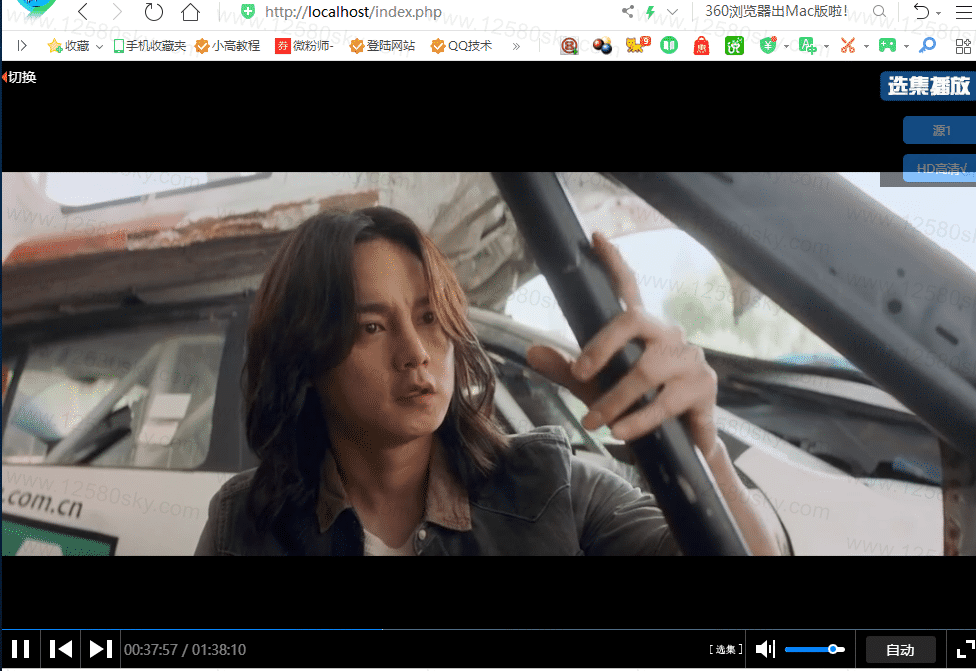Click the magnifier search icon
Screen dimensions: 976x671
click(879, 11)
